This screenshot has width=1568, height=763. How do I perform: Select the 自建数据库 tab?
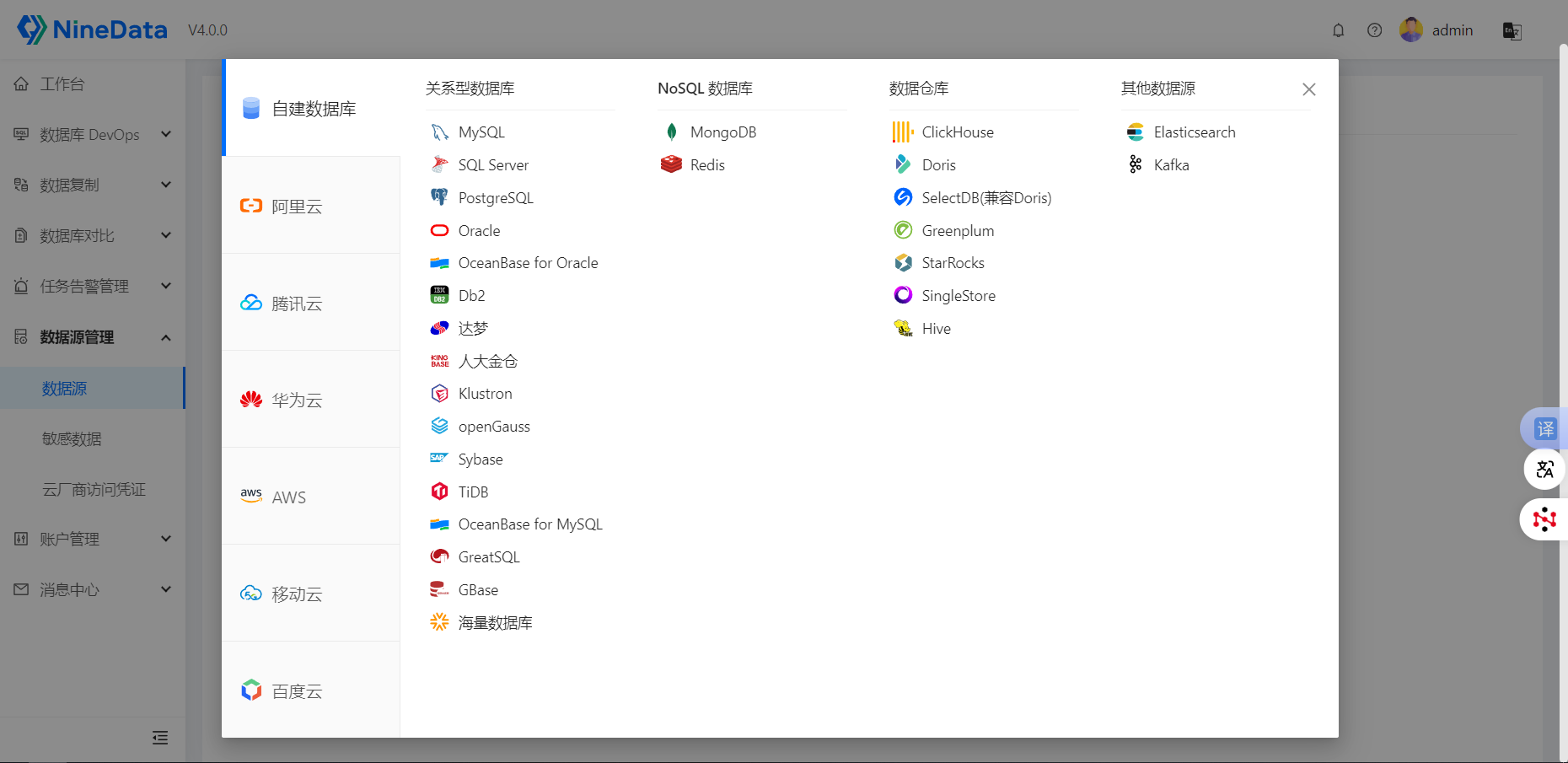pyautogui.click(x=312, y=108)
